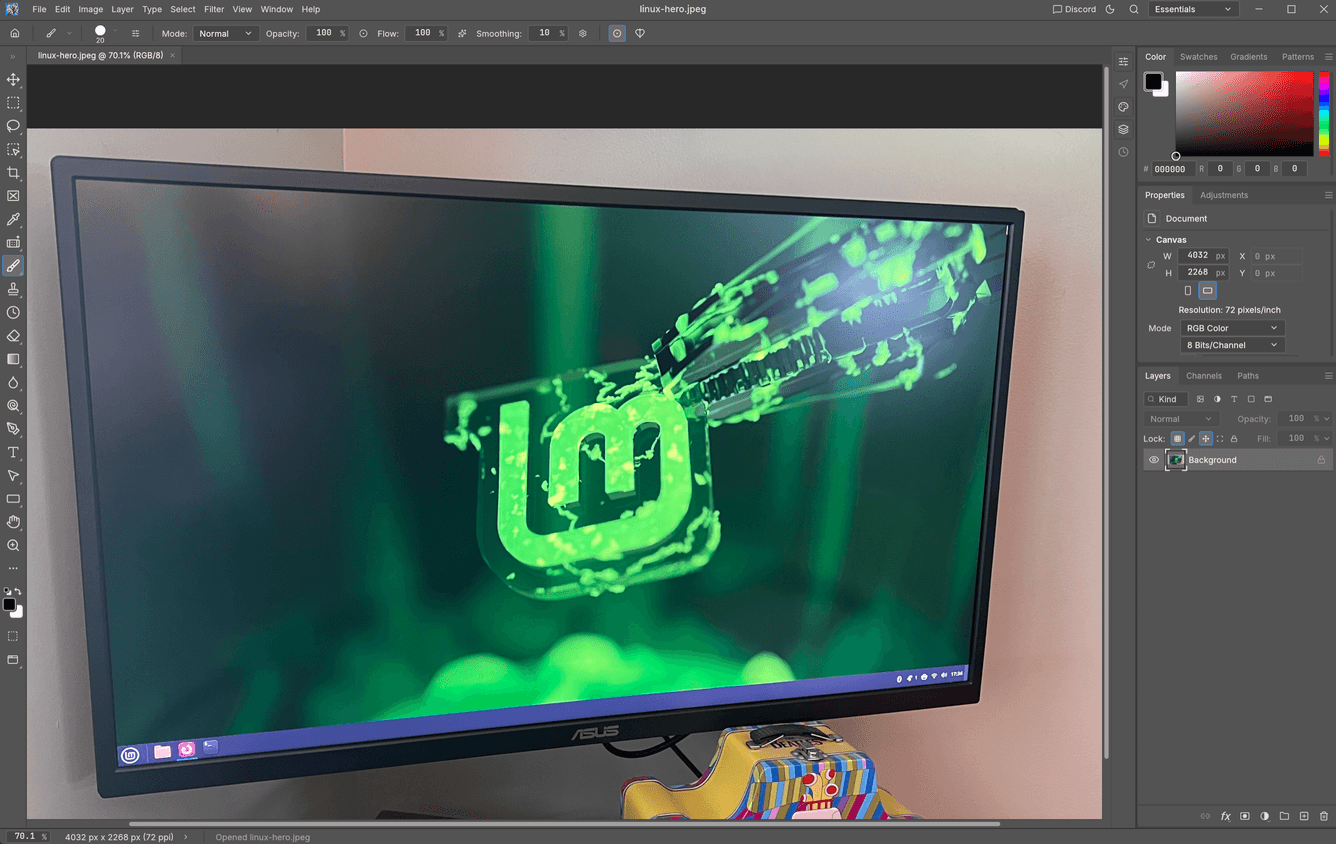
Task: Toggle airbrush build-up effects
Action: (462, 33)
